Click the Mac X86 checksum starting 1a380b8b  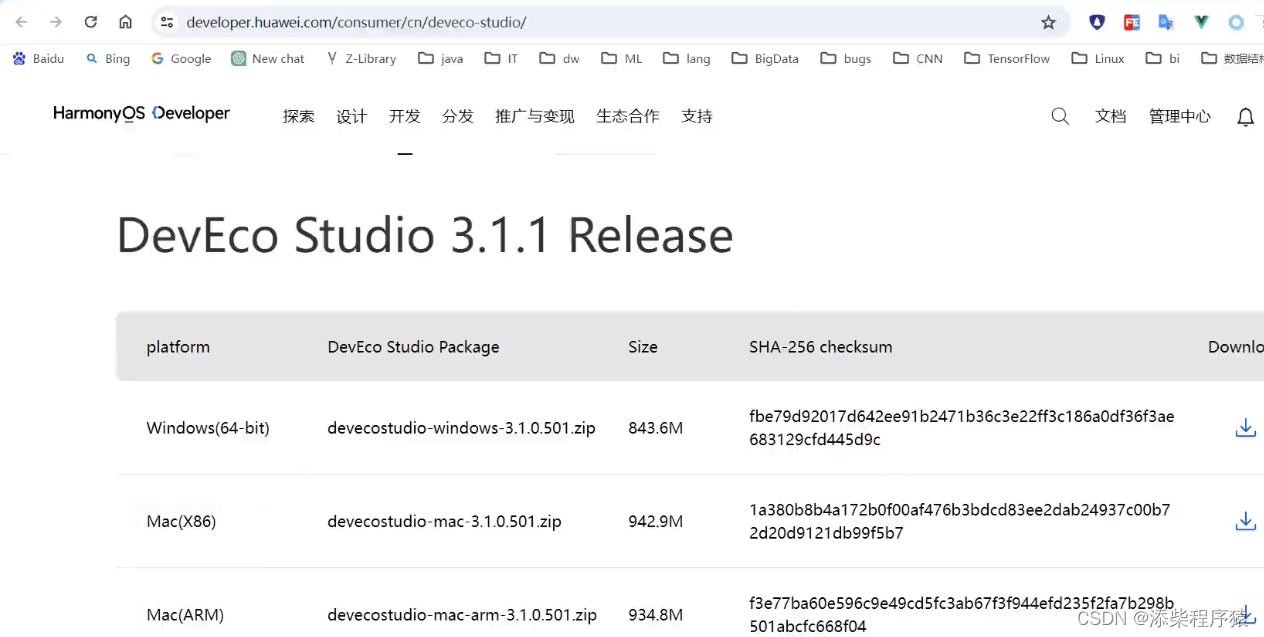(x=959, y=521)
